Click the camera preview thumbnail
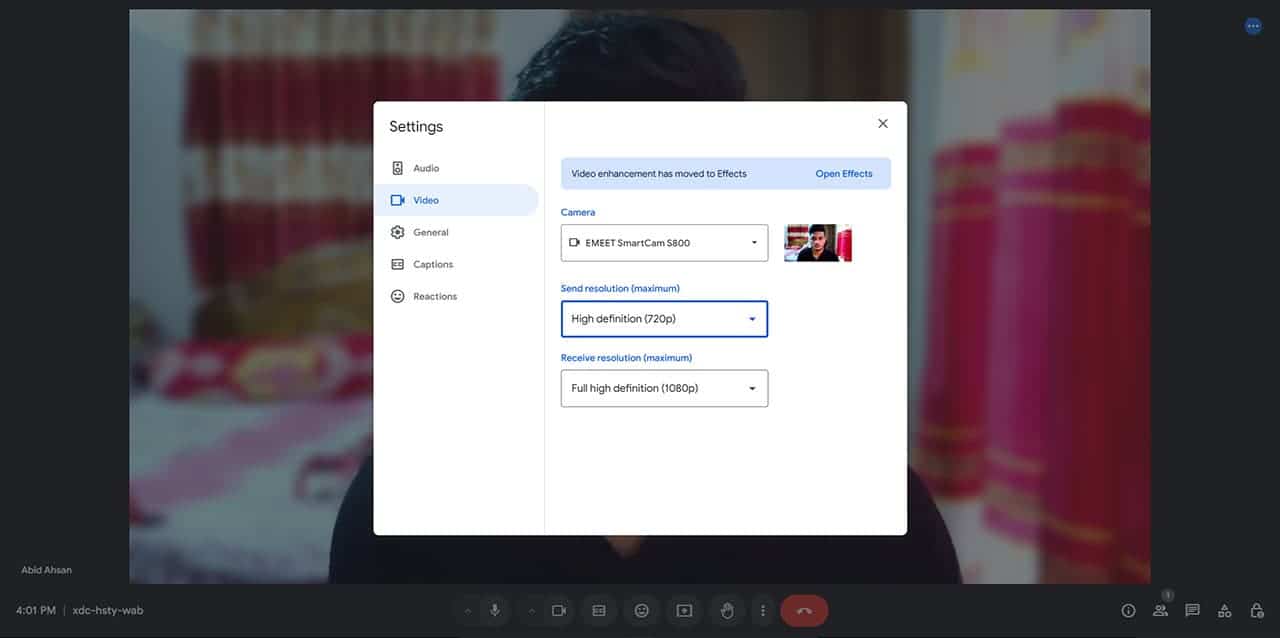 (817, 243)
